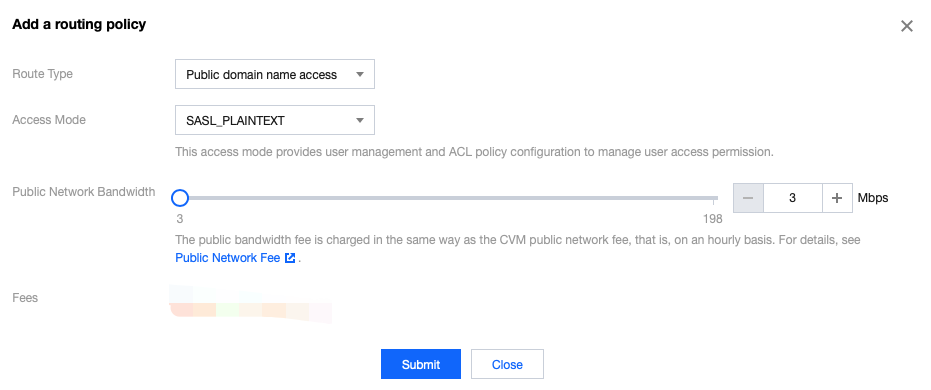Click the white Close button

click(507, 364)
